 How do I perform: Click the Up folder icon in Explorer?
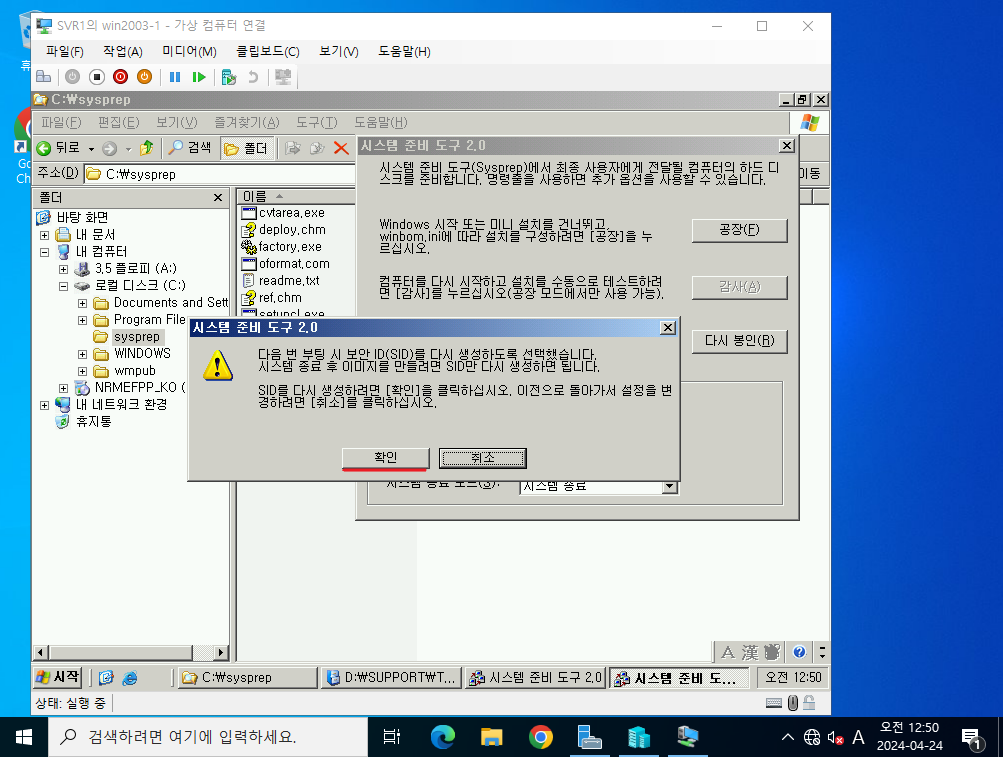pyautogui.click(x=146, y=148)
